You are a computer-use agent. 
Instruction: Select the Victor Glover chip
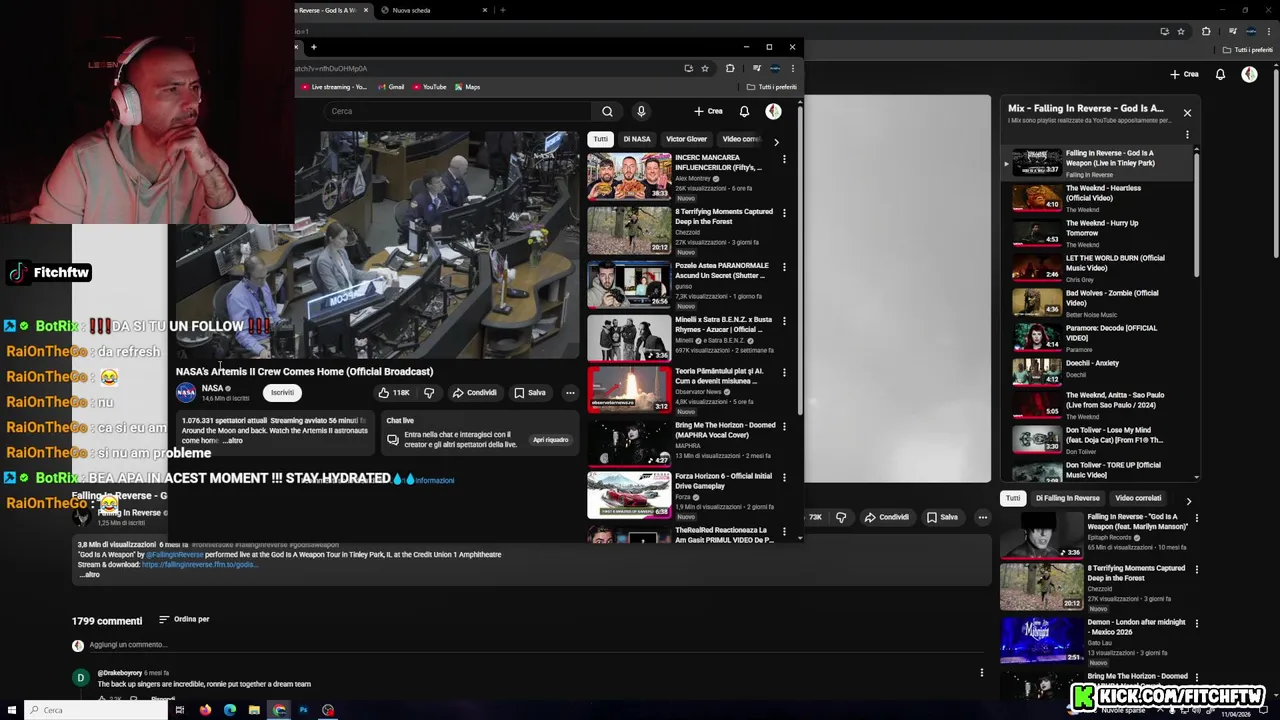(x=686, y=139)
